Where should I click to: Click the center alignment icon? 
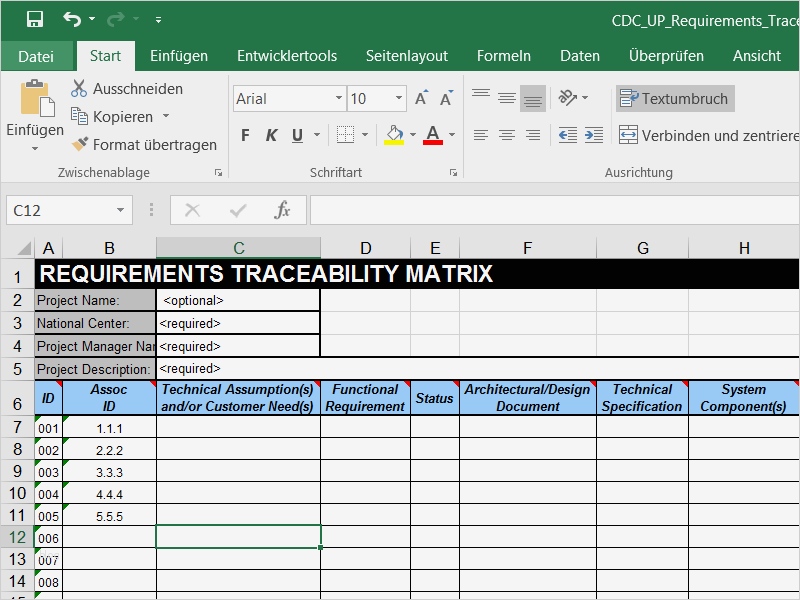click(x=508, y=134)
